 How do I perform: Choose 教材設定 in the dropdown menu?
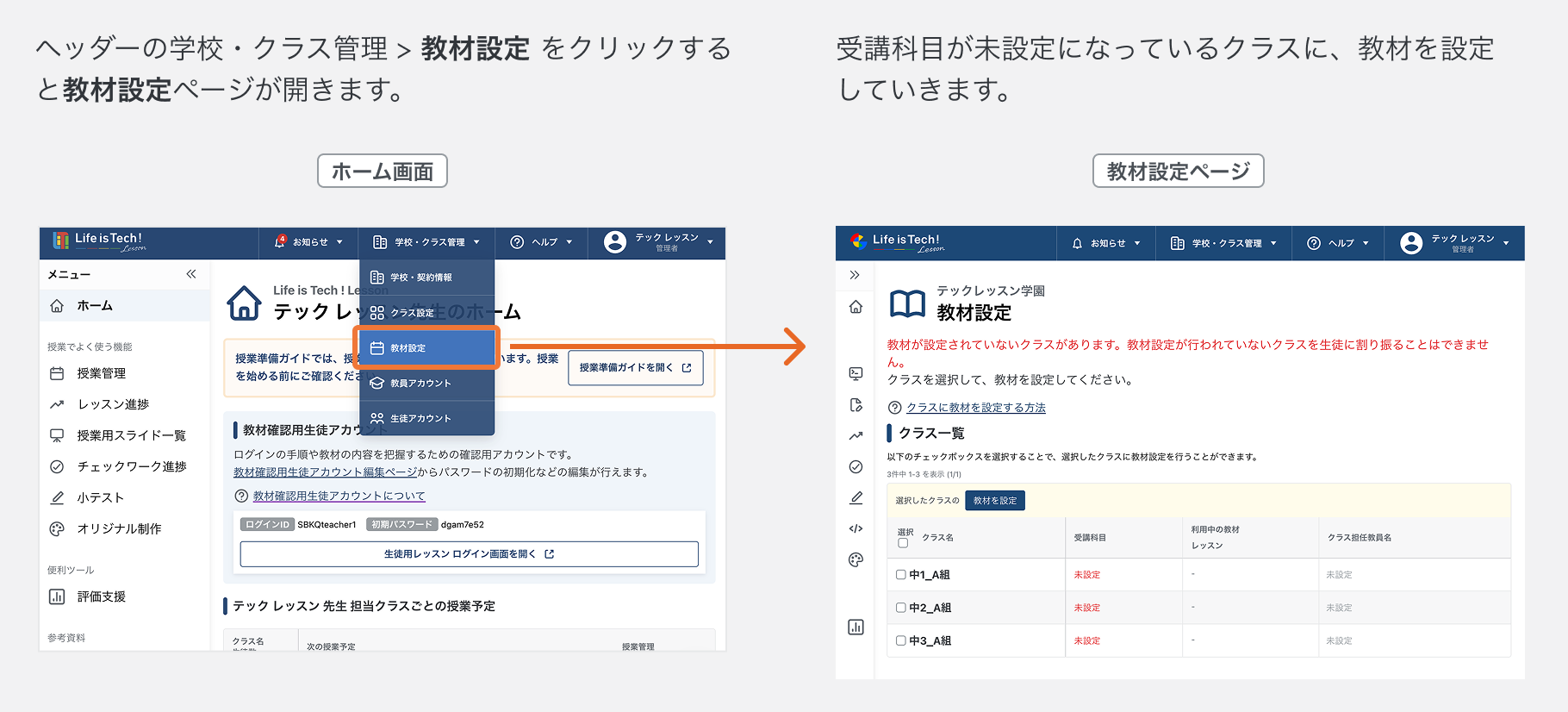[426, 348]
